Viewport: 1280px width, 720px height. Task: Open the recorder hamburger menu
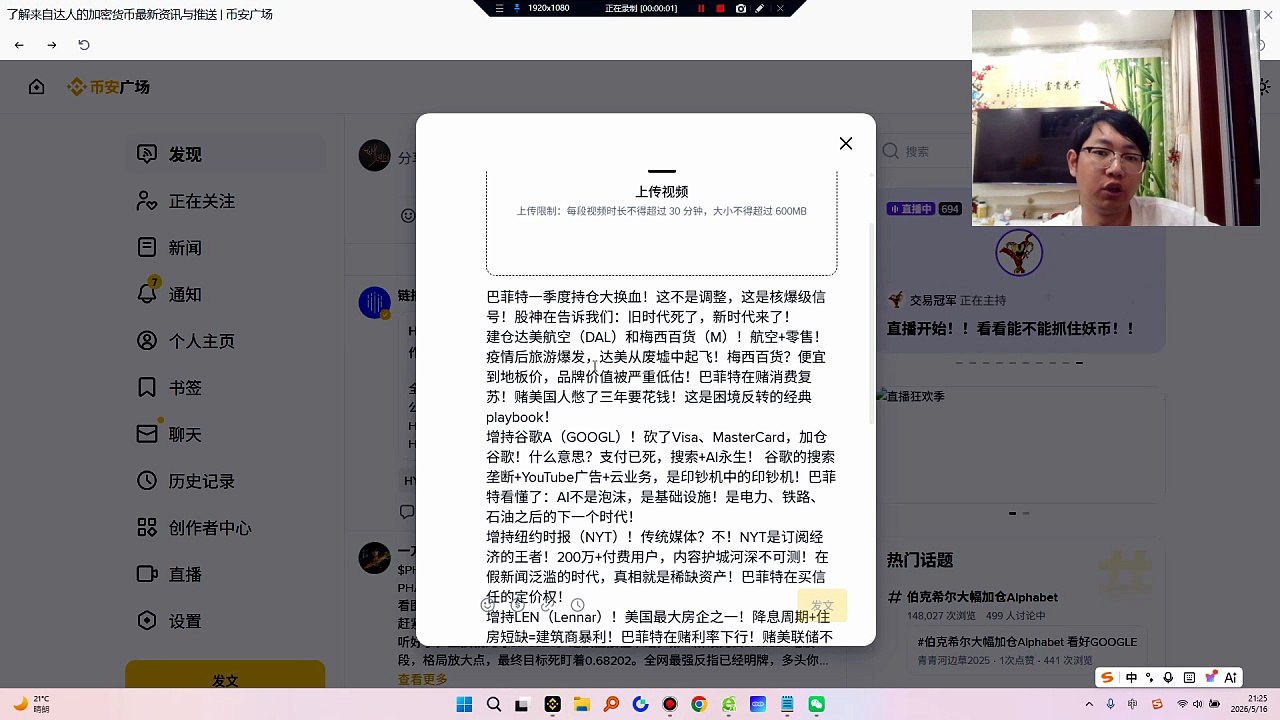pos(500,8)
